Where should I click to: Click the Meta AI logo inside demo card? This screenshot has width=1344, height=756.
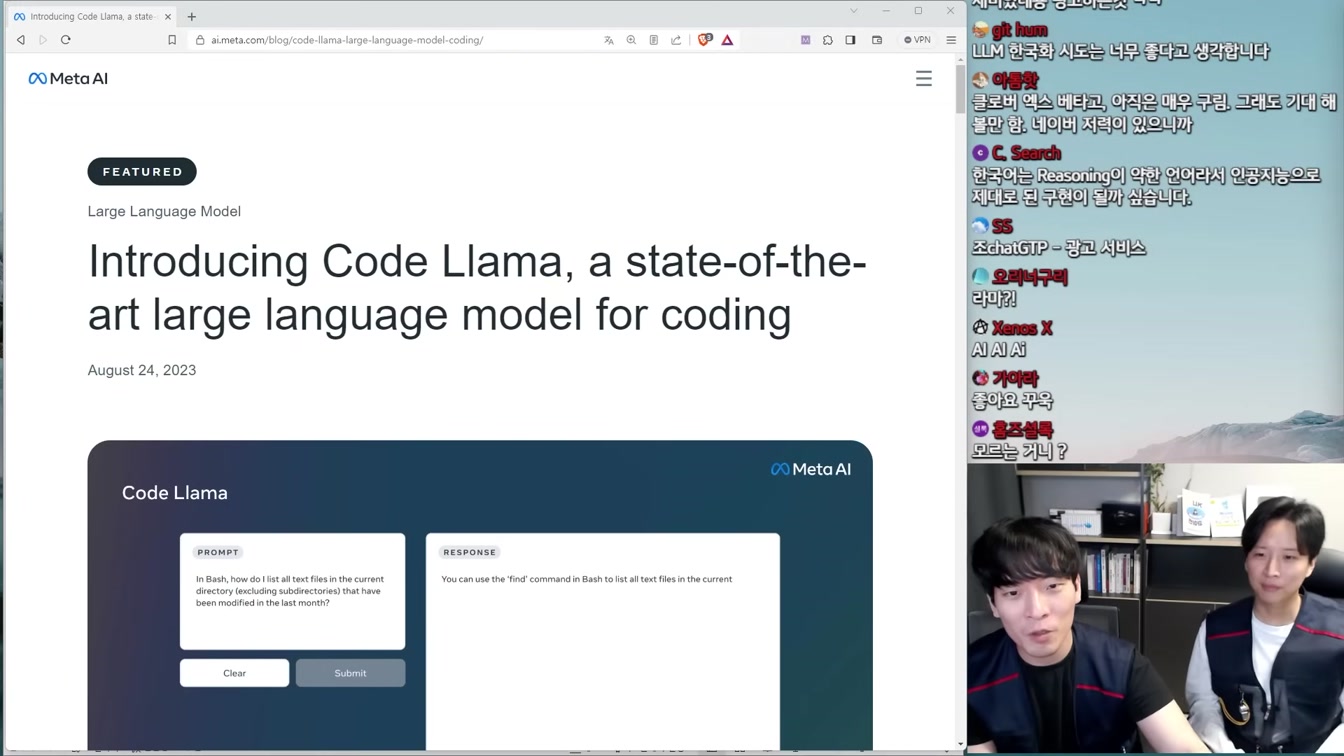coord(811,469)
